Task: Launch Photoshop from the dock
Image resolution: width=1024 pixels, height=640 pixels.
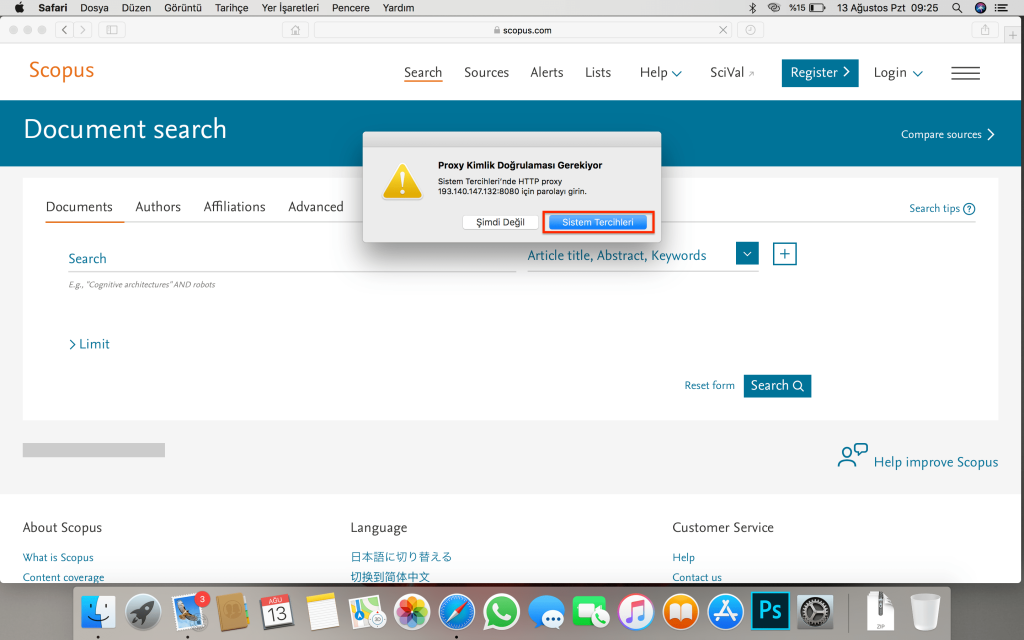Action: click(x=771, y=611)
